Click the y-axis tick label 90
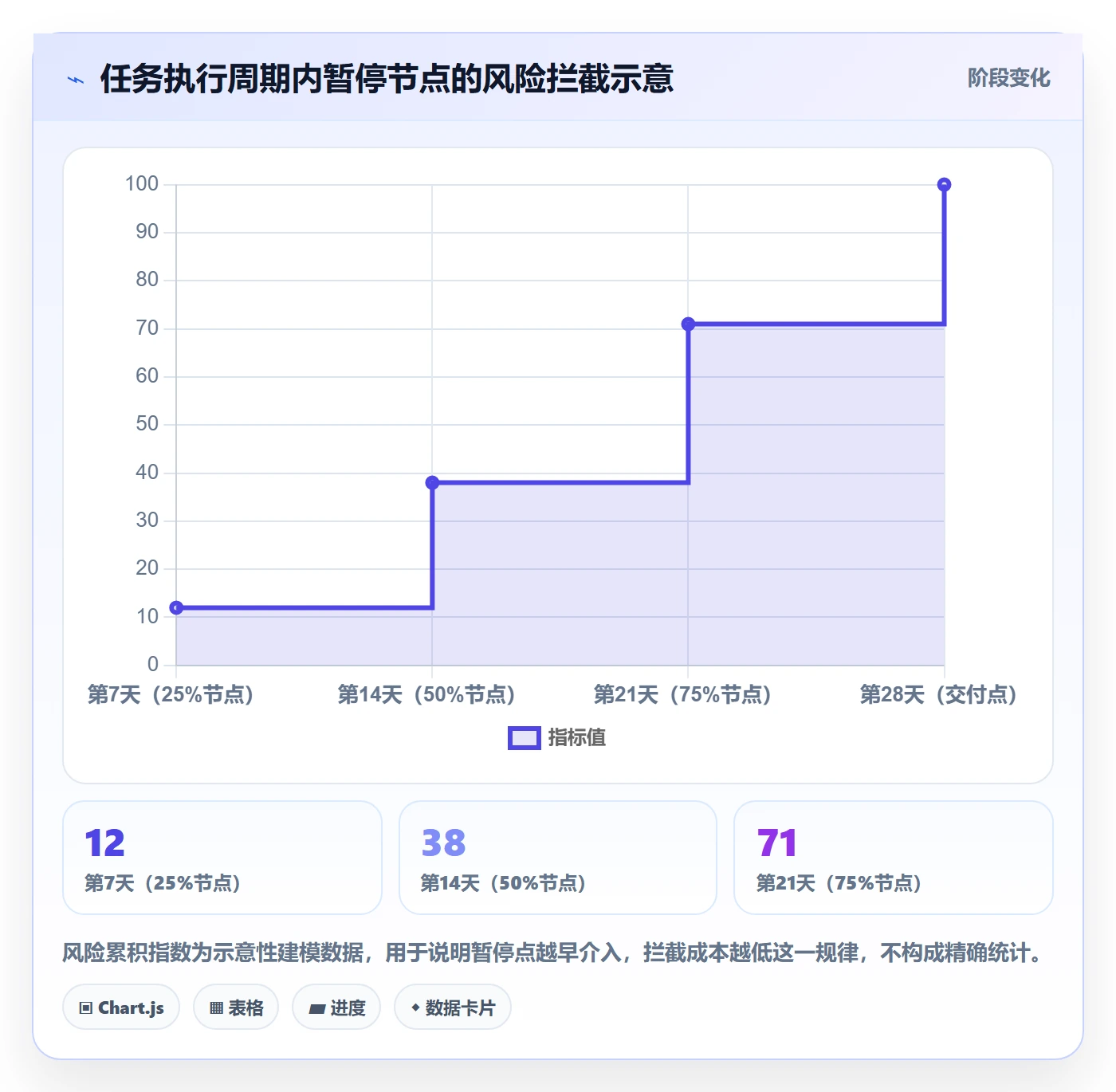This screenshot has height=1092, width=1116. [x=147, y=232]
